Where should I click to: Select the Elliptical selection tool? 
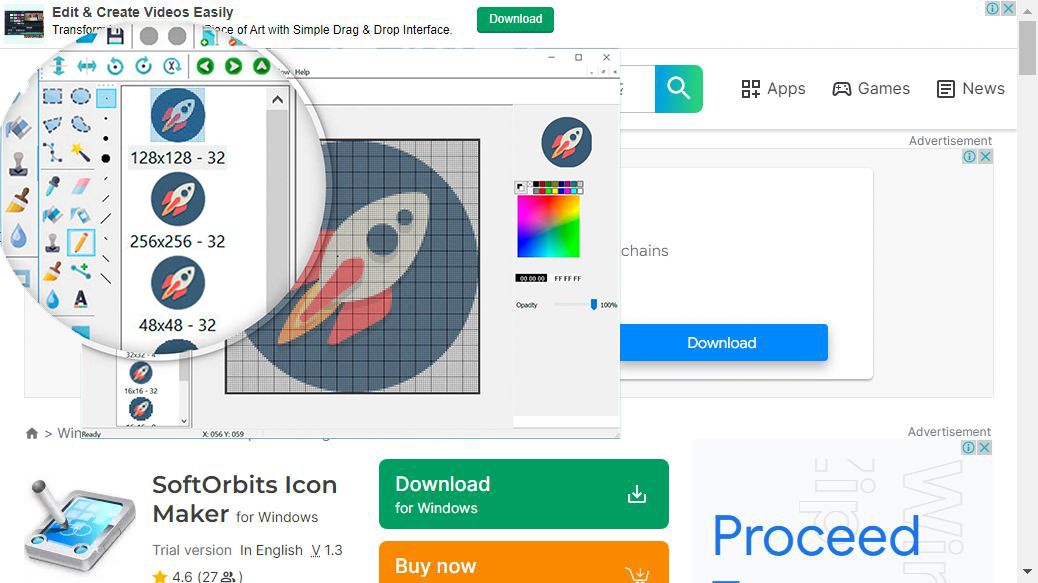pyautogui.click(x=81, y=97)
